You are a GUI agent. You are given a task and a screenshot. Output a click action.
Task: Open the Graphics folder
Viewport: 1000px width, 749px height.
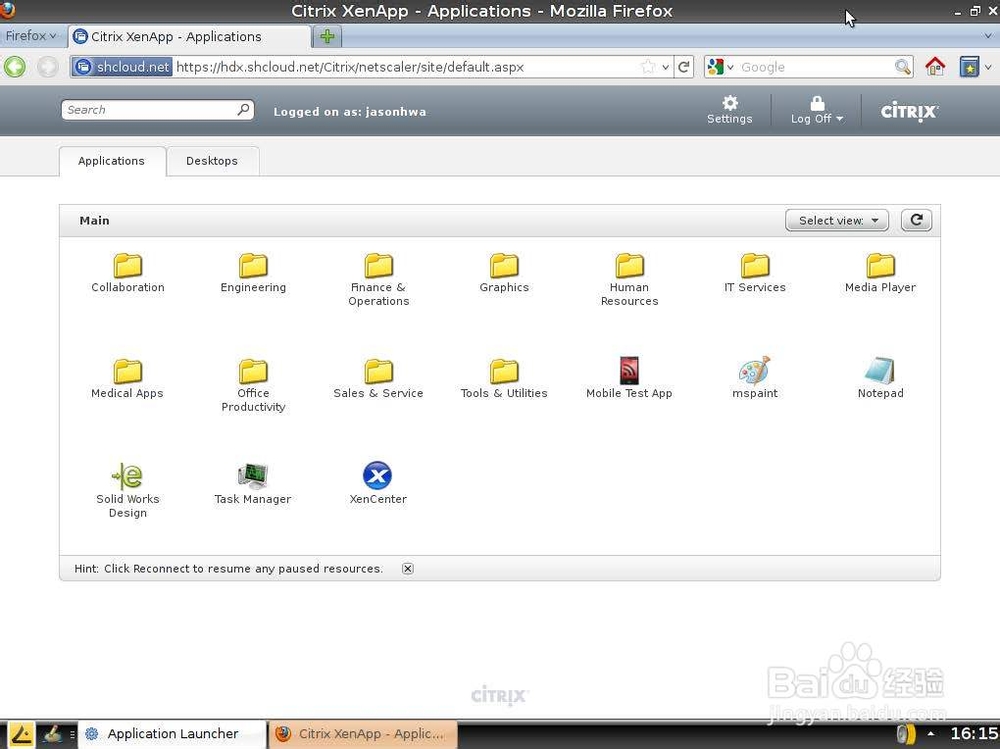[x=504, y=273]
